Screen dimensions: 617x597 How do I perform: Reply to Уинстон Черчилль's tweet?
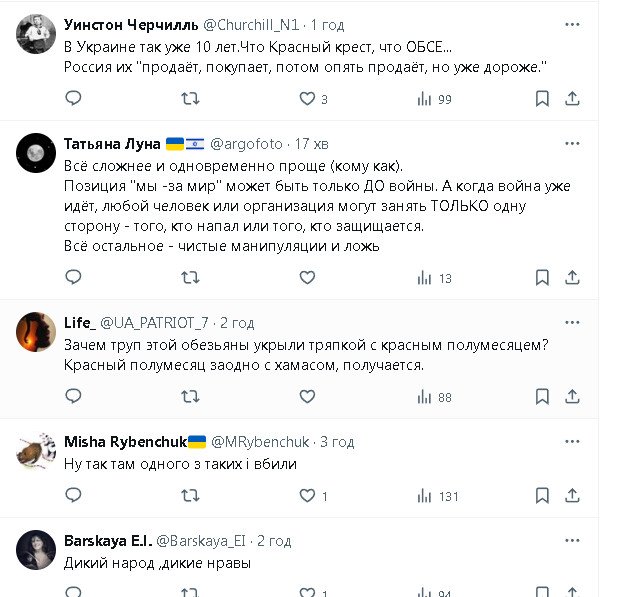73,98
